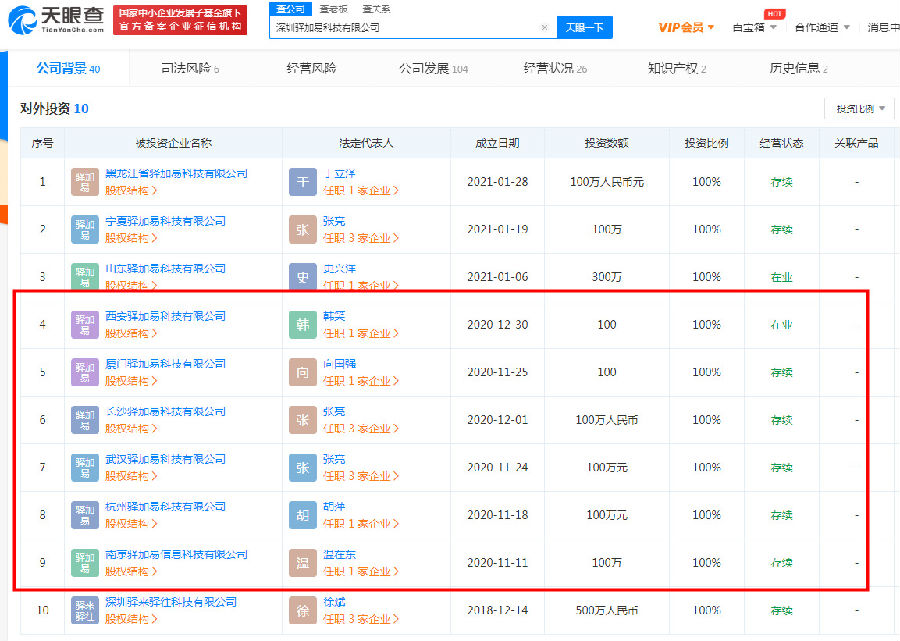This screenshot has width=900, height=641.
Task: Clear the search box with the X icon
Action: (x=544, y=28)
